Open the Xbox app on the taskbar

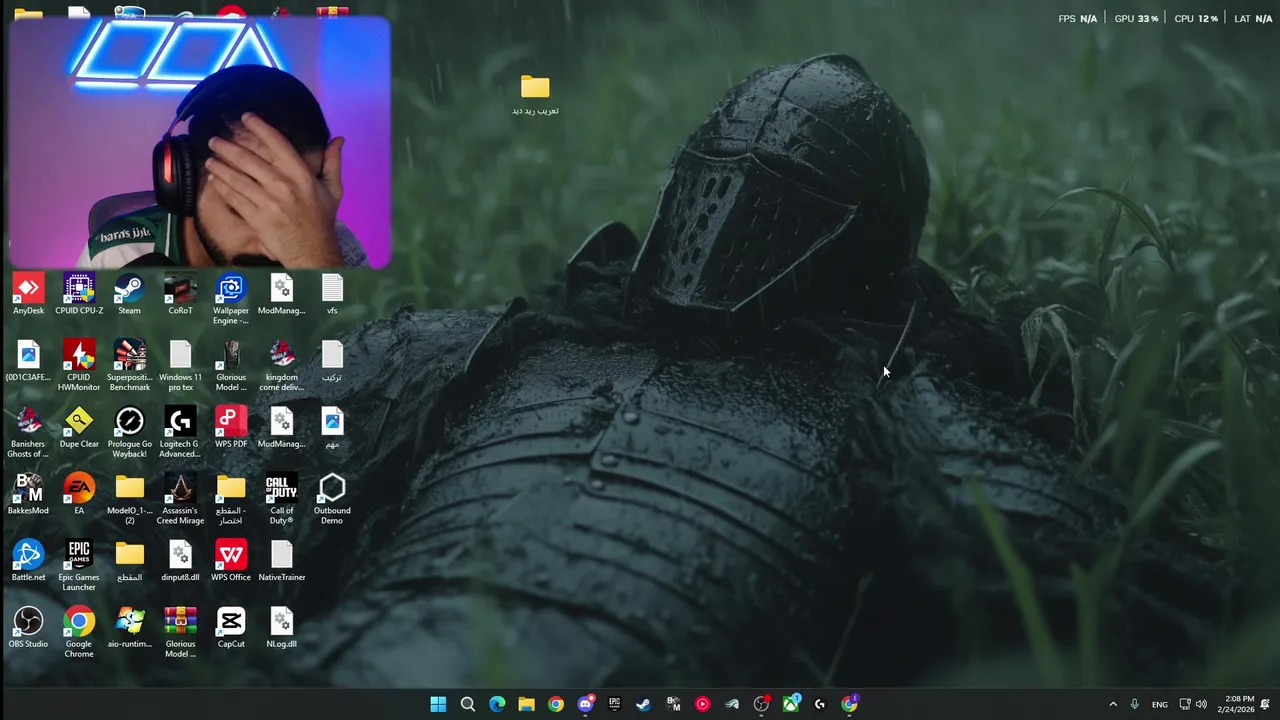click(790, 704)
